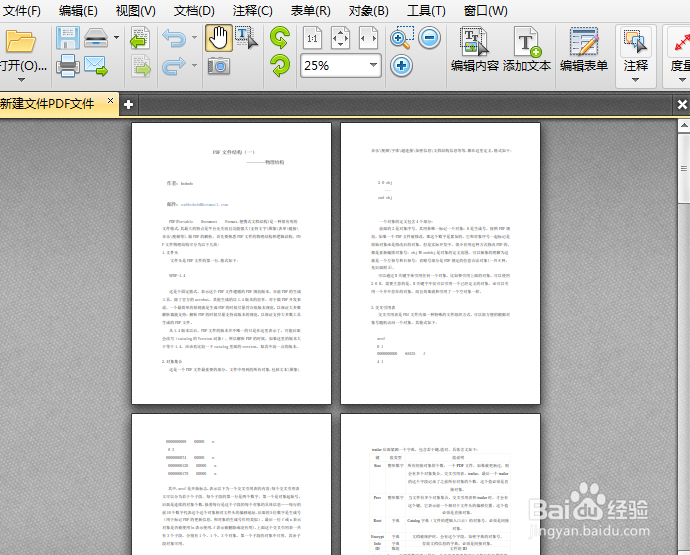Close all tabs with the X at tab bar end
Image resolution: width=690 pixels, height=555 pixels.
[x=682, y=105]
